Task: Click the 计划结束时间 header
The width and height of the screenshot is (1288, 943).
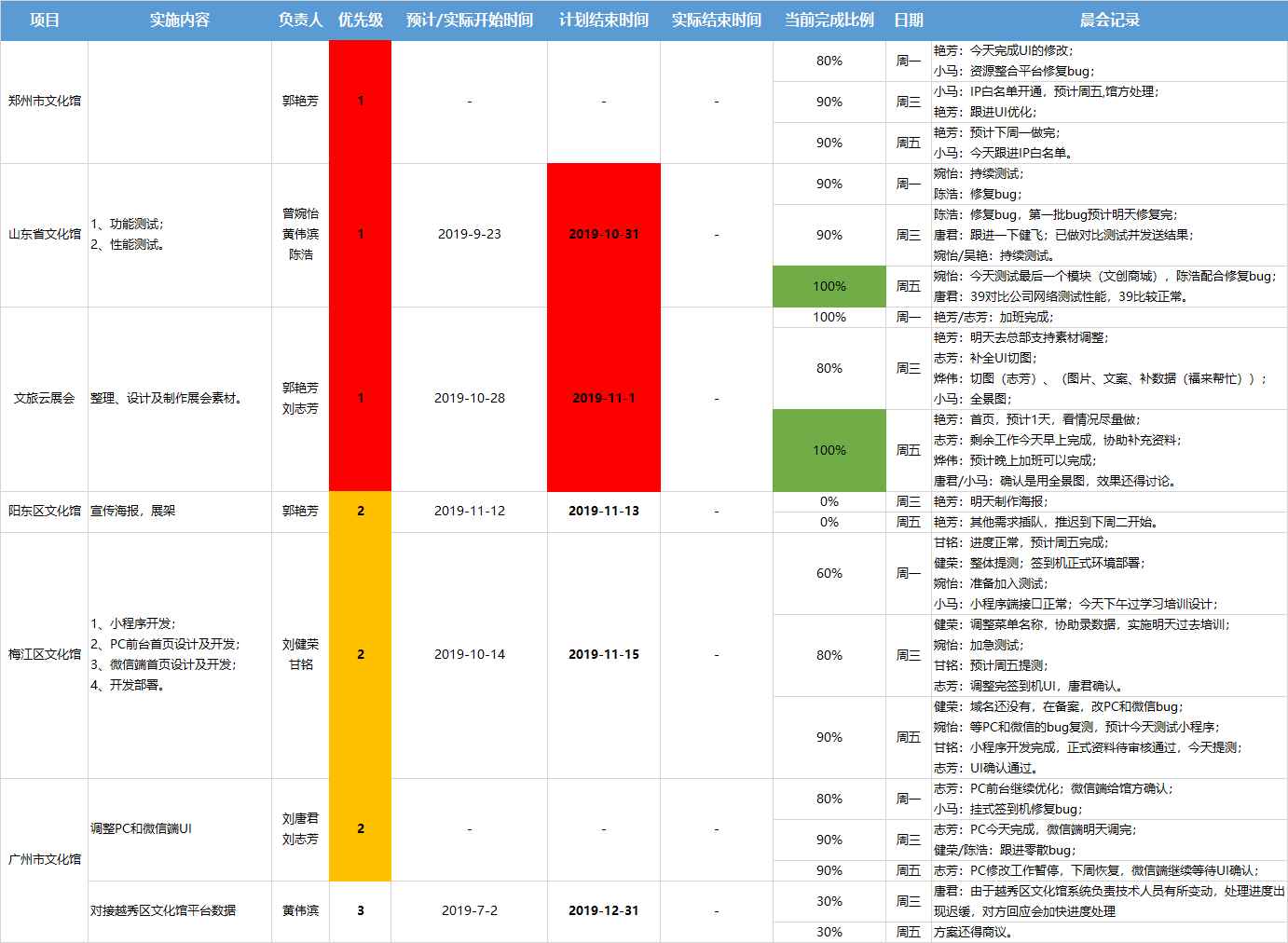Action: pos(604,20)
